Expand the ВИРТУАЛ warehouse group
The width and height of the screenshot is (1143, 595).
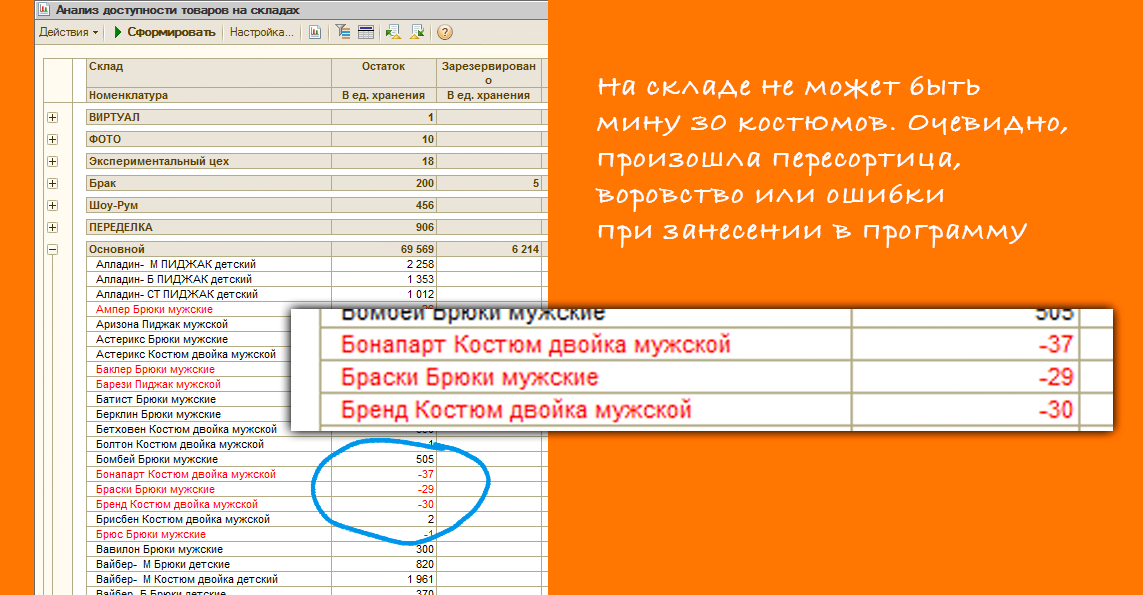click(x=52, y=117)
